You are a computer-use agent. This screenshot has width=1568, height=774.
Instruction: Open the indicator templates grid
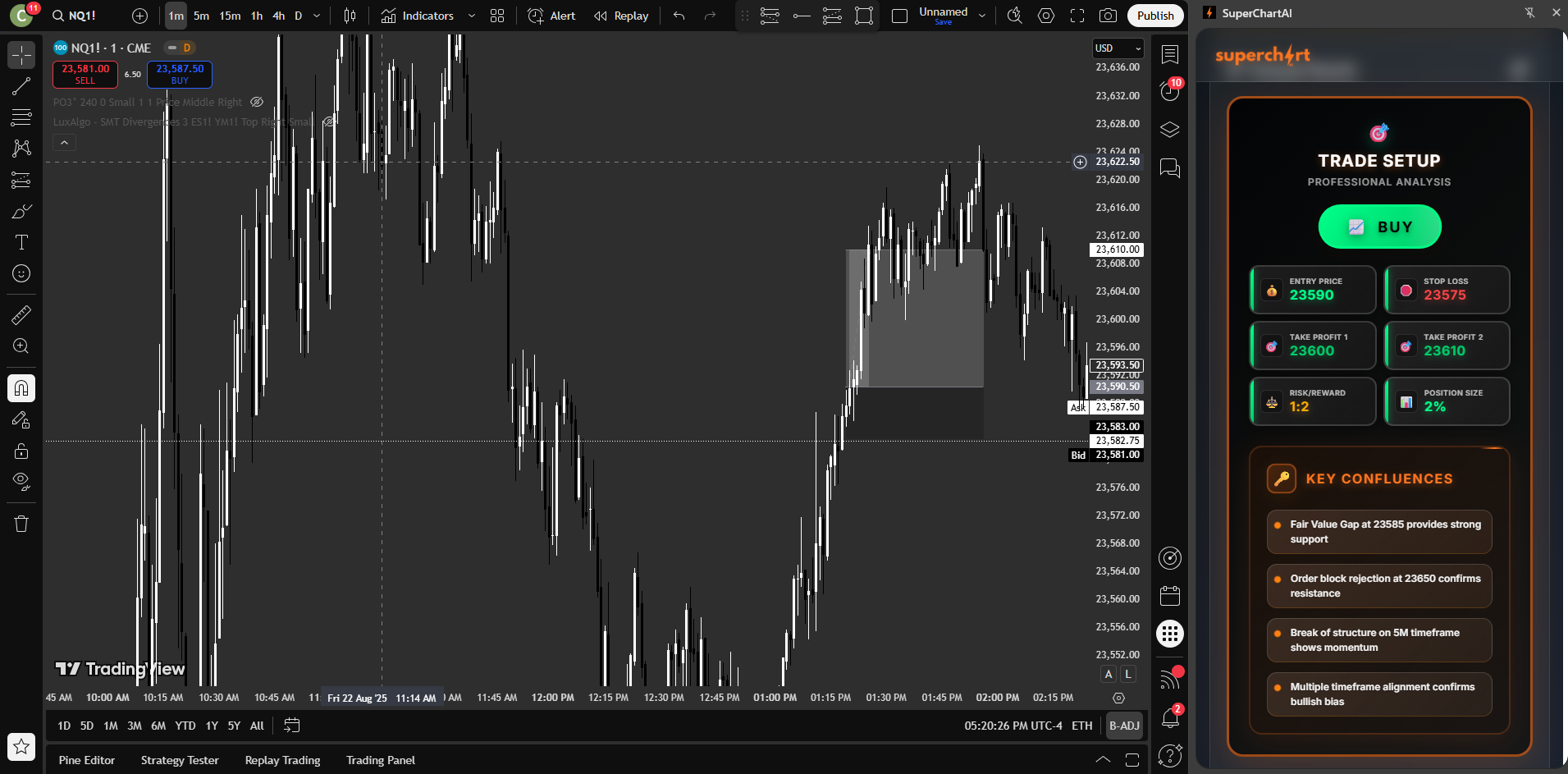(497, 16)
